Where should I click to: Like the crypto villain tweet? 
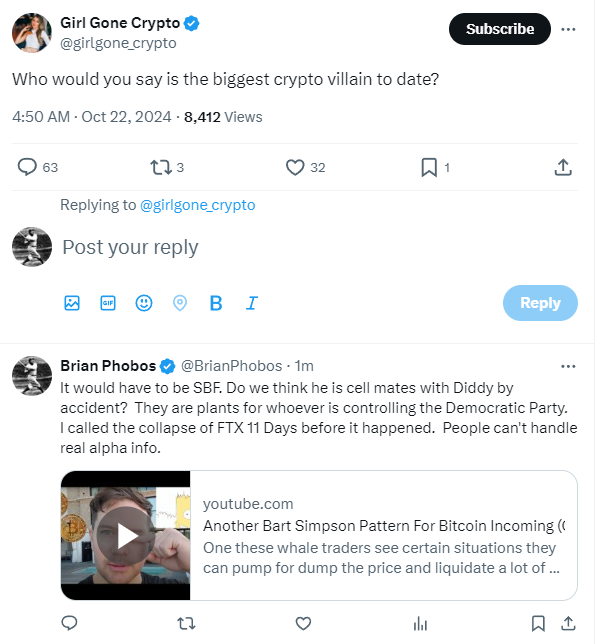point(295,168)
